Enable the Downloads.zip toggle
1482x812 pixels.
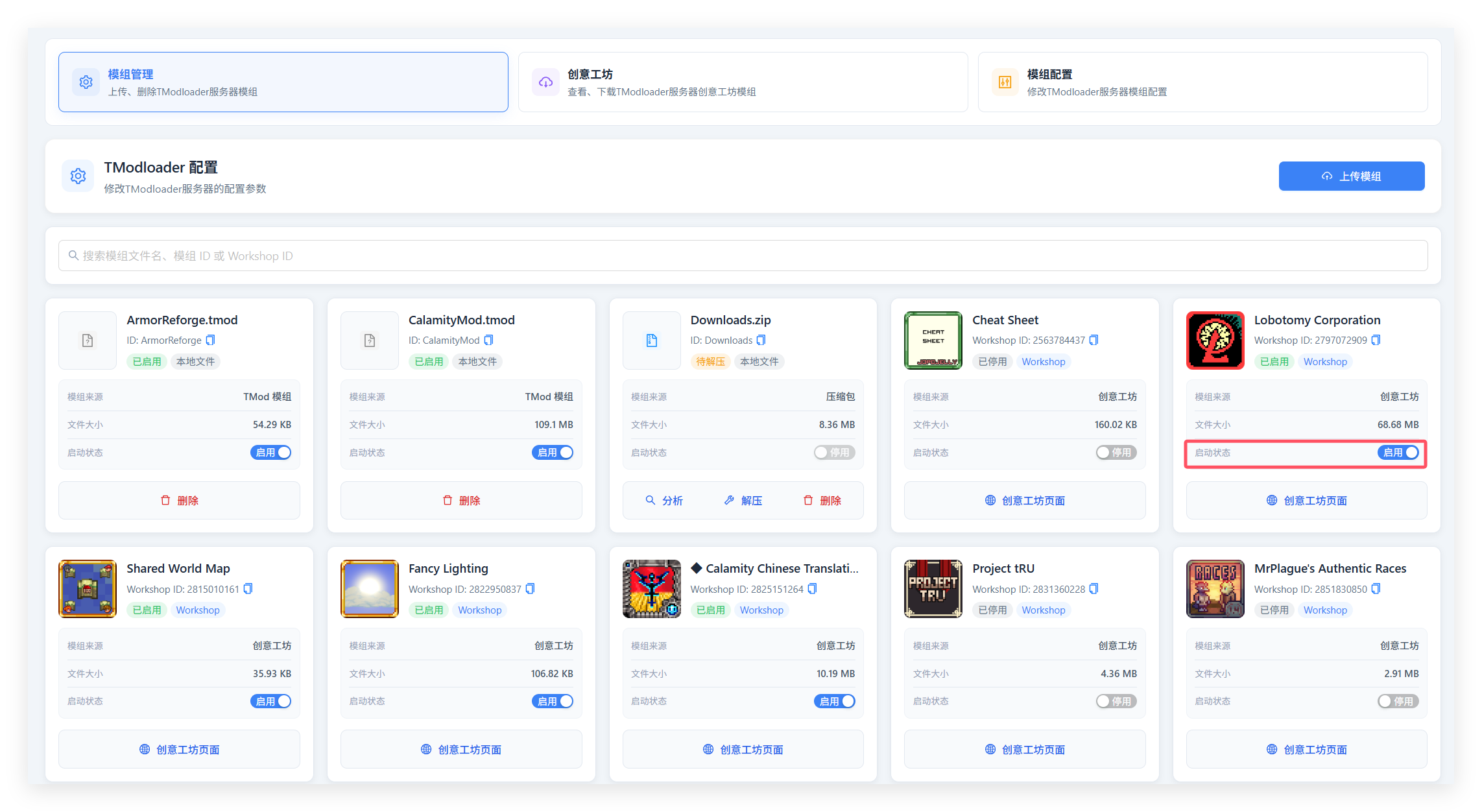point(835,453)
